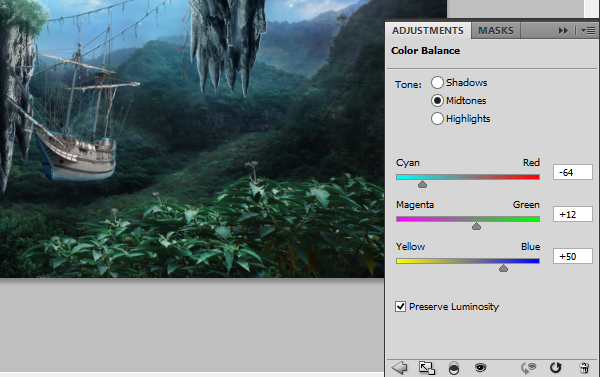Delete this adjustment layer trash icon
600x377 pixels.
pyautogui.click(x=584, y=368)
